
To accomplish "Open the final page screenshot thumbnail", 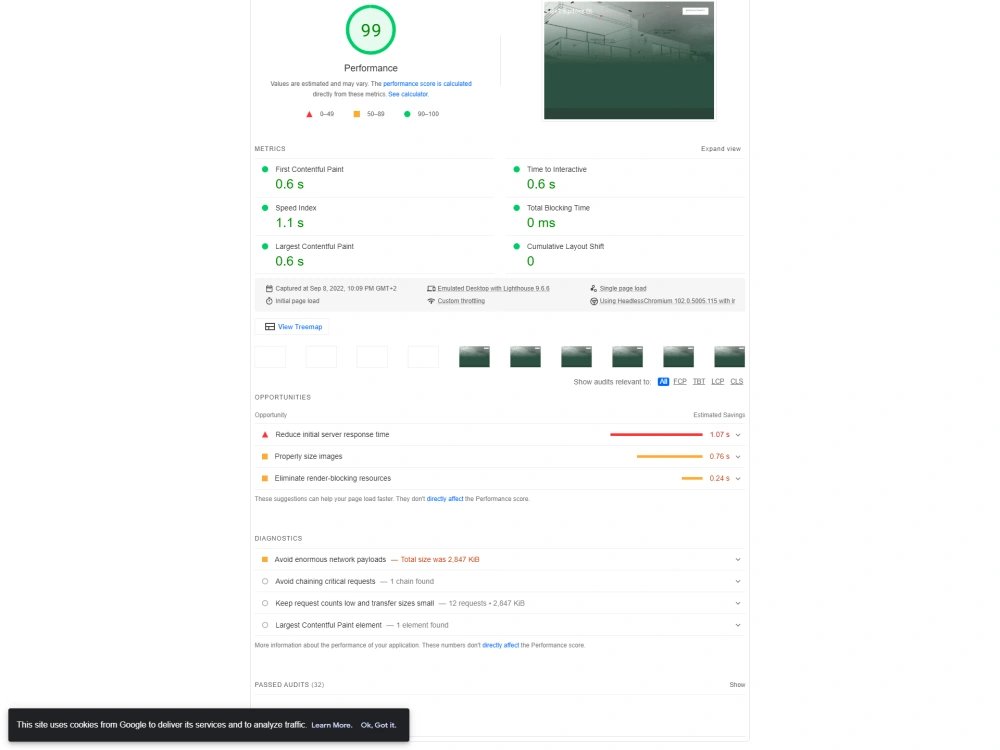I will click(629, 60).
